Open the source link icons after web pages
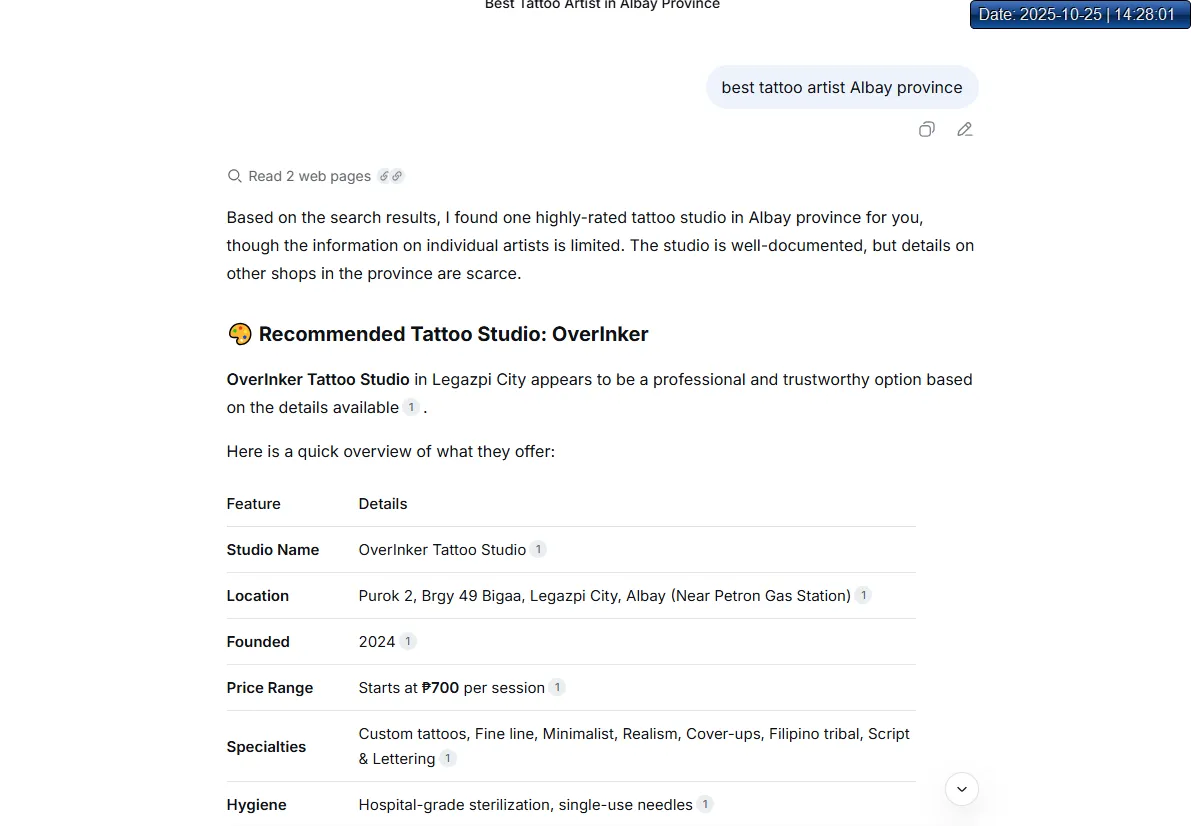The height and width of the screenshot is (826, 1191). [x=390, y=176]
